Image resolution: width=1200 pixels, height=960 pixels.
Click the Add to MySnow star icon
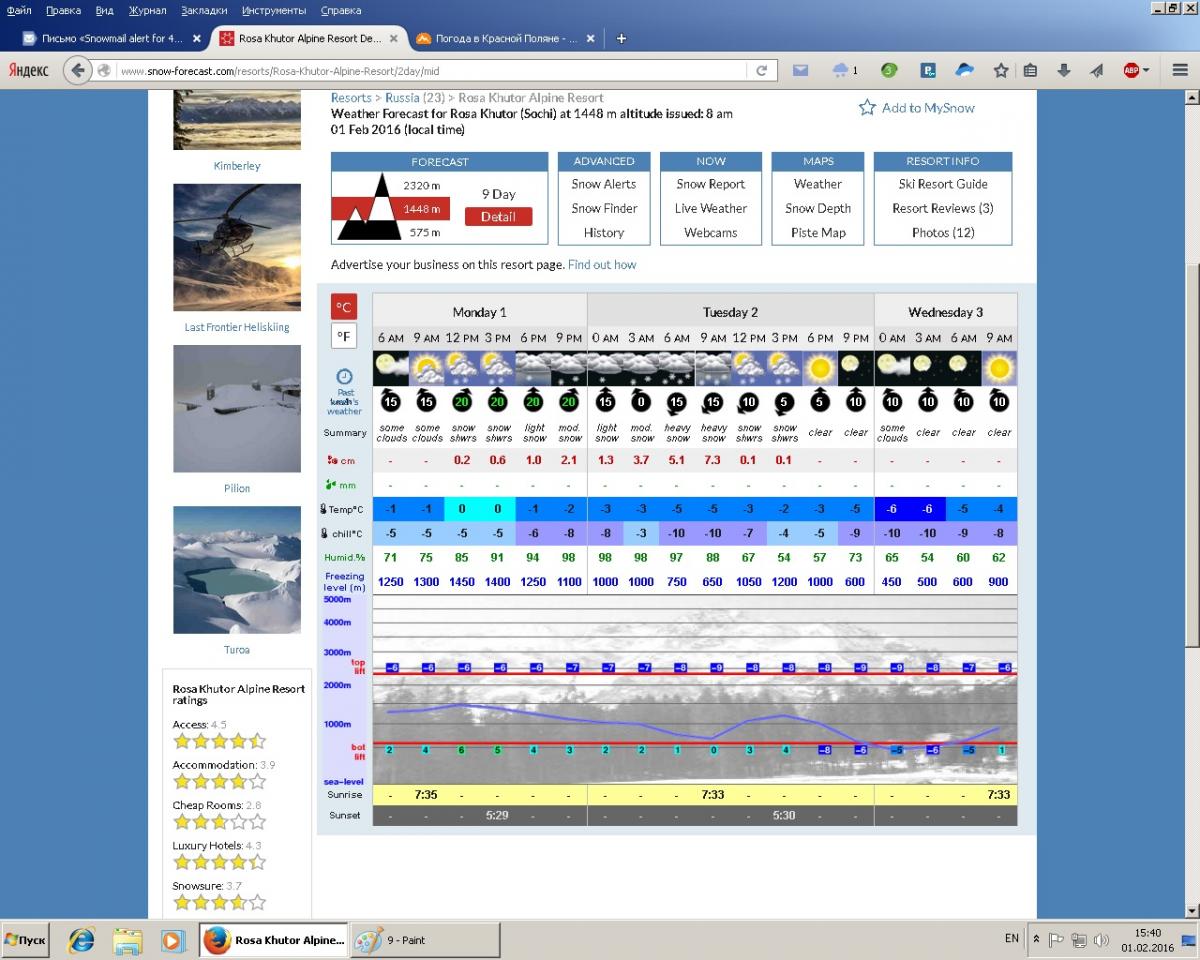click(867, 107)
